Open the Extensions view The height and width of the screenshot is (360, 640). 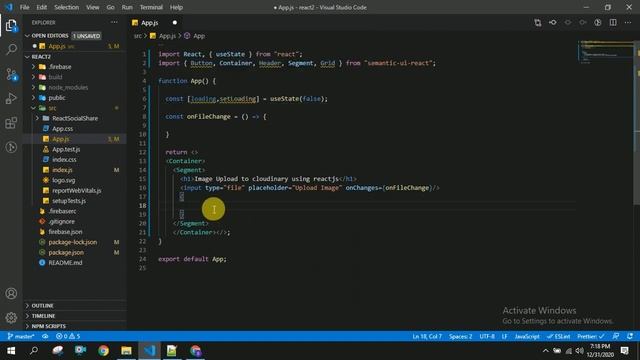tap(11, 122)
